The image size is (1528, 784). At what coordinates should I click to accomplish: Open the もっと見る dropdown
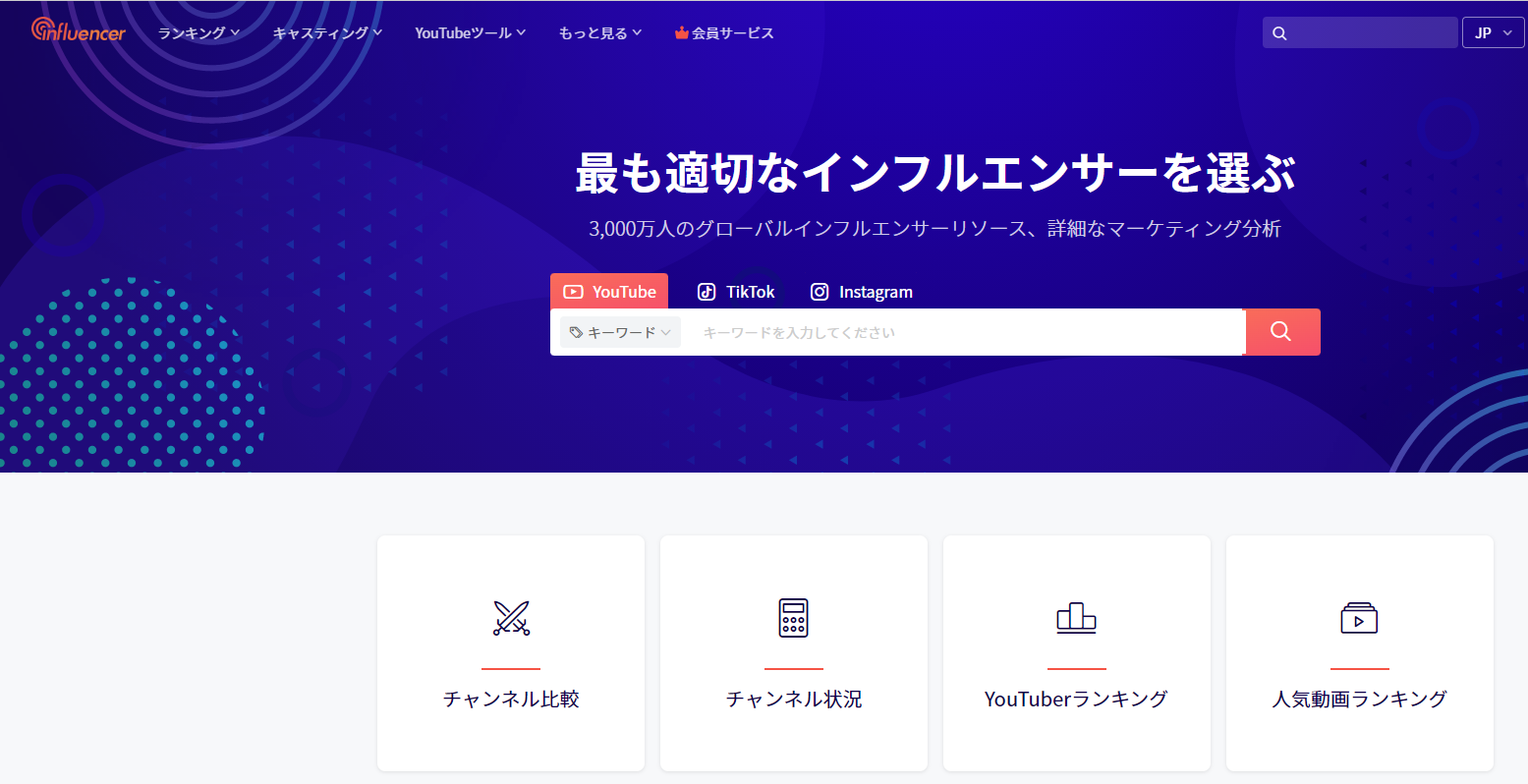(x=599, y=33)
